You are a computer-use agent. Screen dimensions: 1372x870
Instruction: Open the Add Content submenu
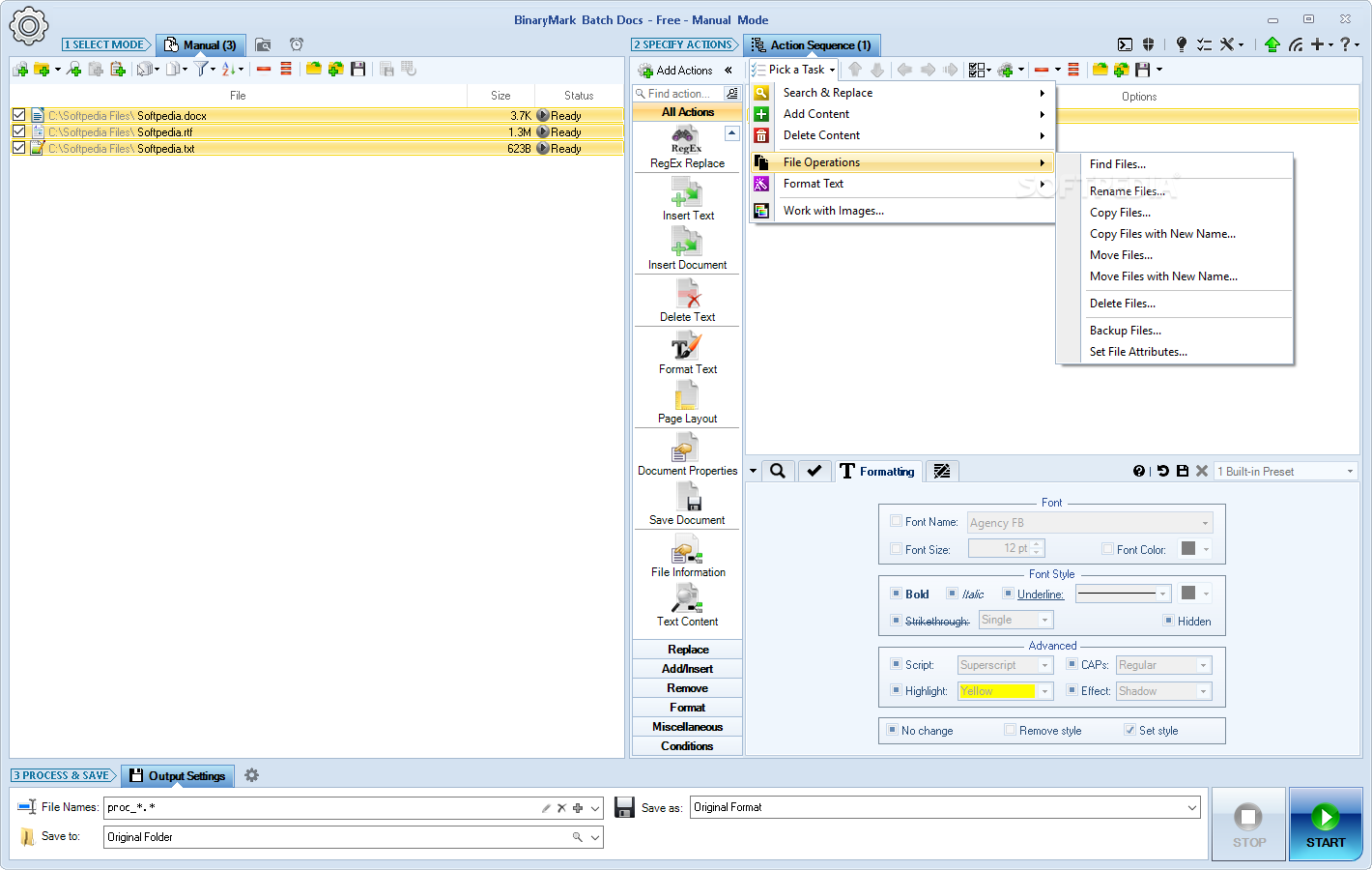point(901,114)
